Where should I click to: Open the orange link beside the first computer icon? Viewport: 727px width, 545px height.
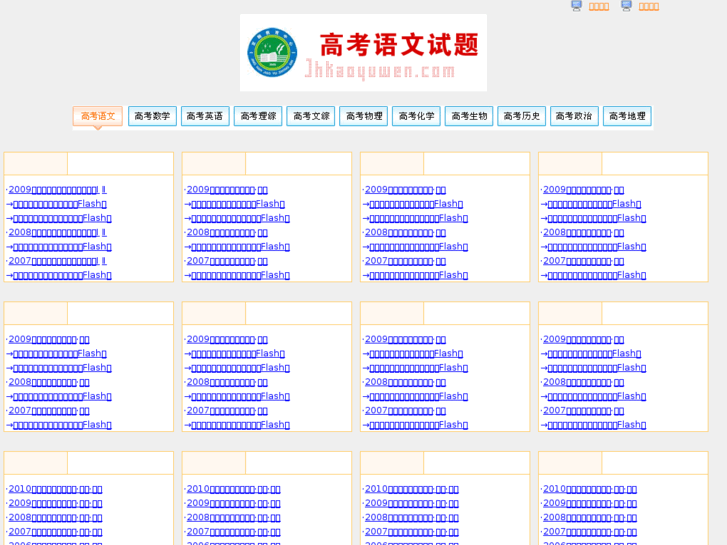coord(598,6)
